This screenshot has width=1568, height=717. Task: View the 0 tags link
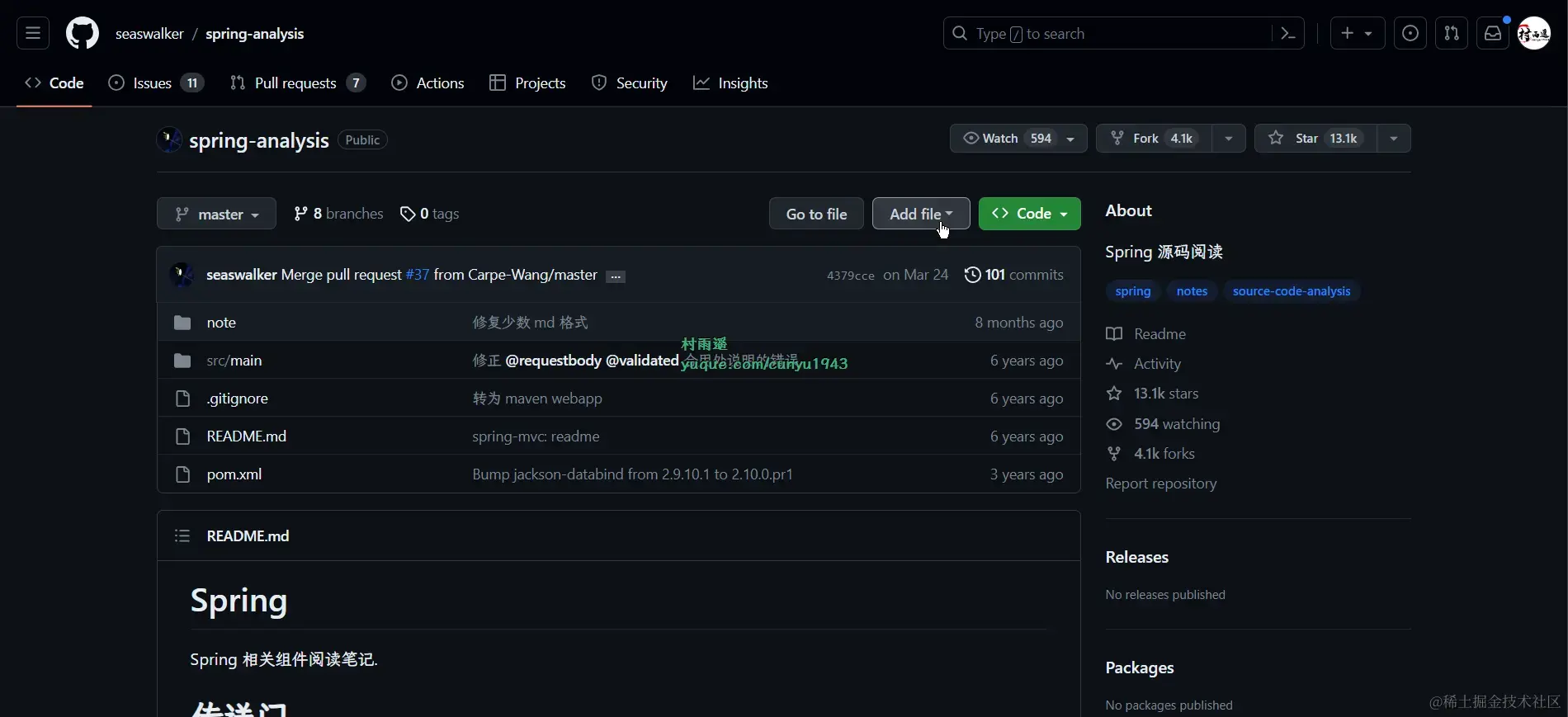(x=429, y=214)
